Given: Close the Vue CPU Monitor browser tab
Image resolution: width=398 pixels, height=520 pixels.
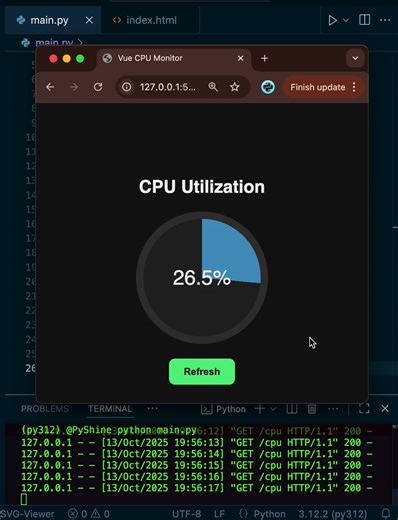Looking at the screenshot, I should [x=240, y=58].
